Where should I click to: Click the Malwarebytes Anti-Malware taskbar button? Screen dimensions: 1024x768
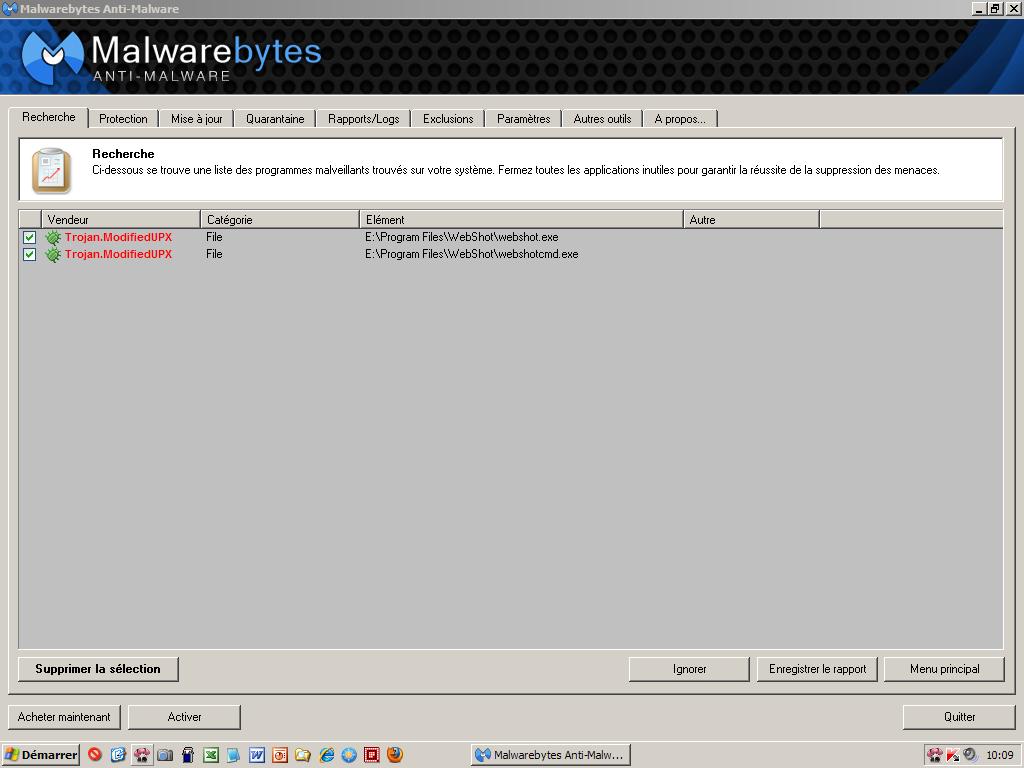tap(551, 755)
